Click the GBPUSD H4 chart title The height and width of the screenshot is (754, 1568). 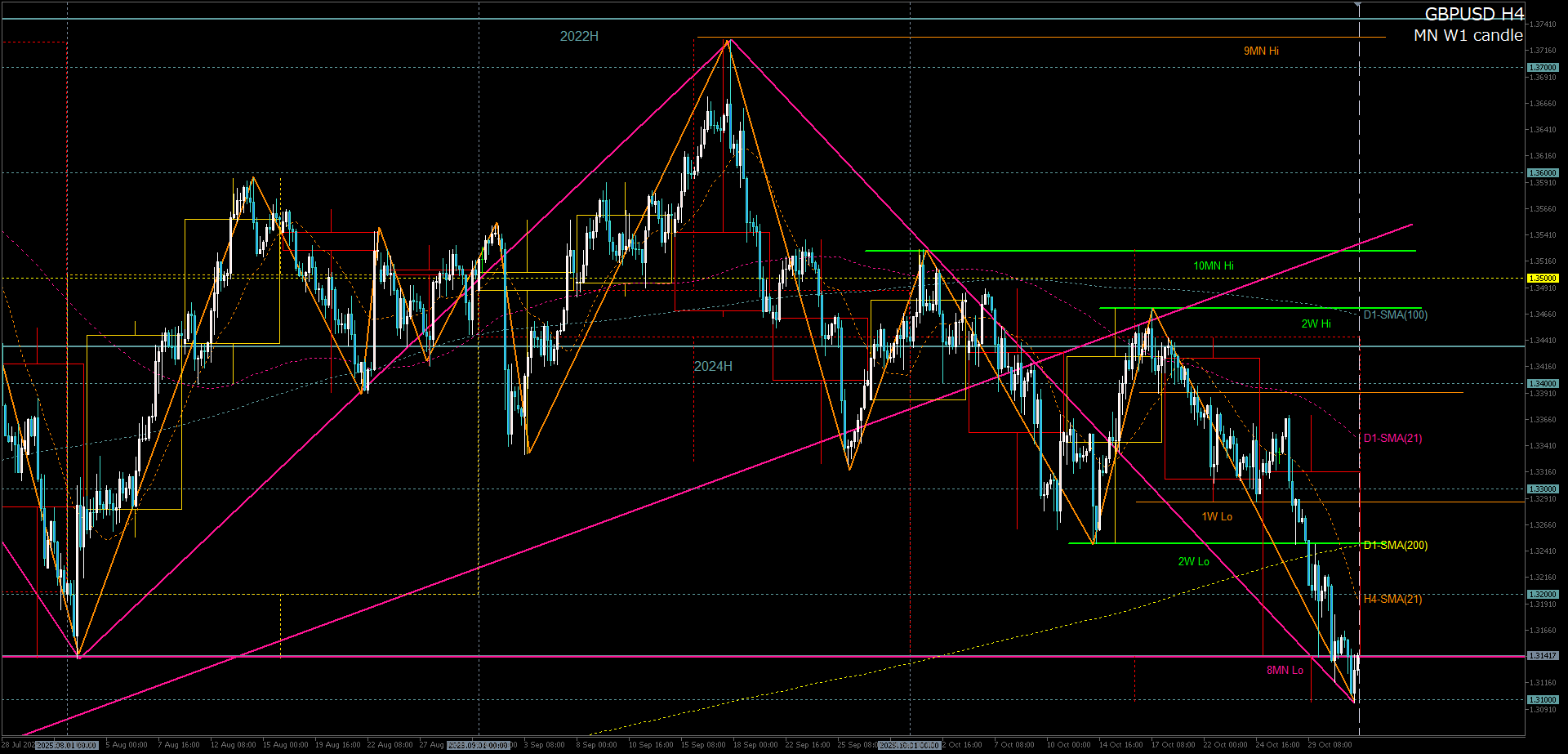(x=1473, y=14)
